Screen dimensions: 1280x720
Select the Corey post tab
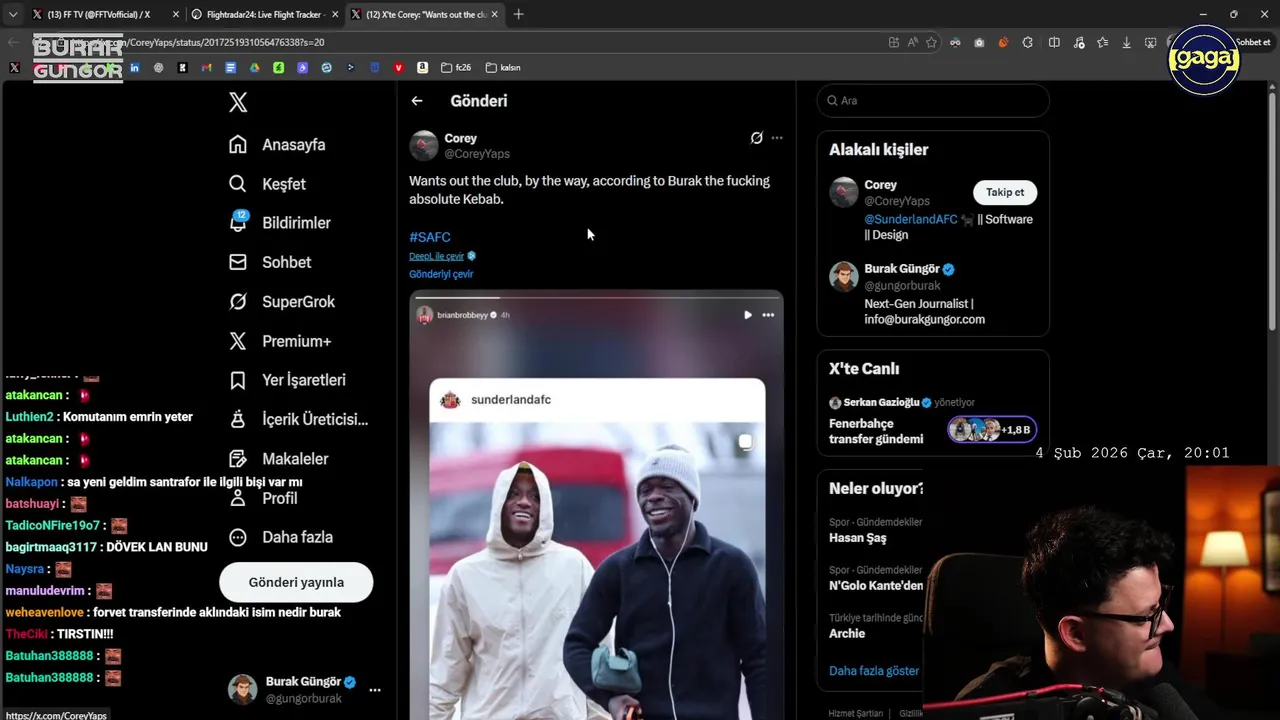[x=426, y=14]
